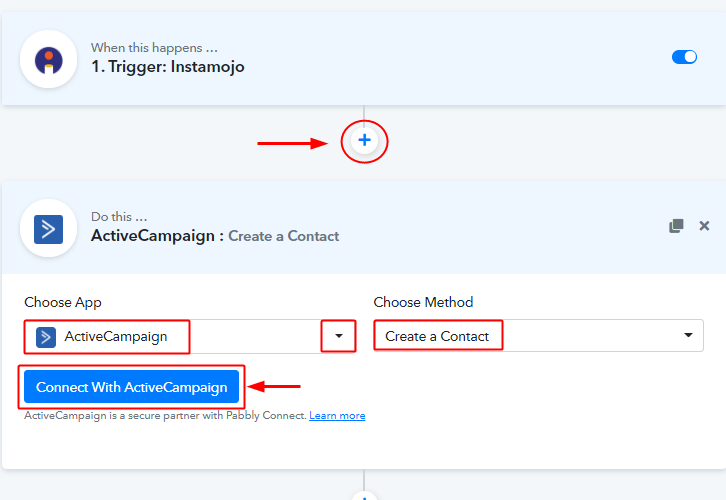The image size is (726, 500).
Task: Open the Learn more link
Action: pyautogui.click(x=337, y=416)
